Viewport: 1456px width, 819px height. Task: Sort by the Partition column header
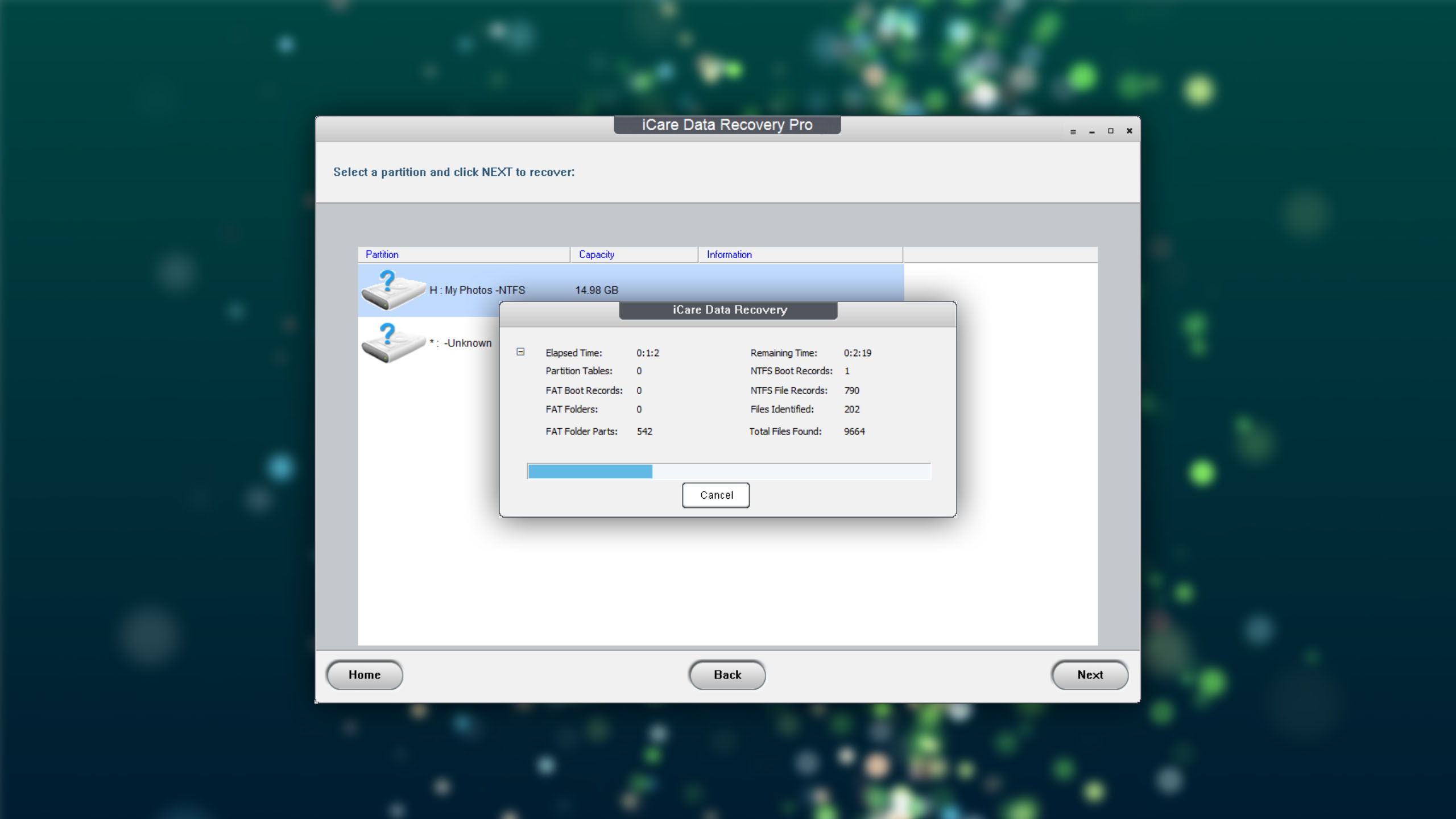click(x=464, y=254)
